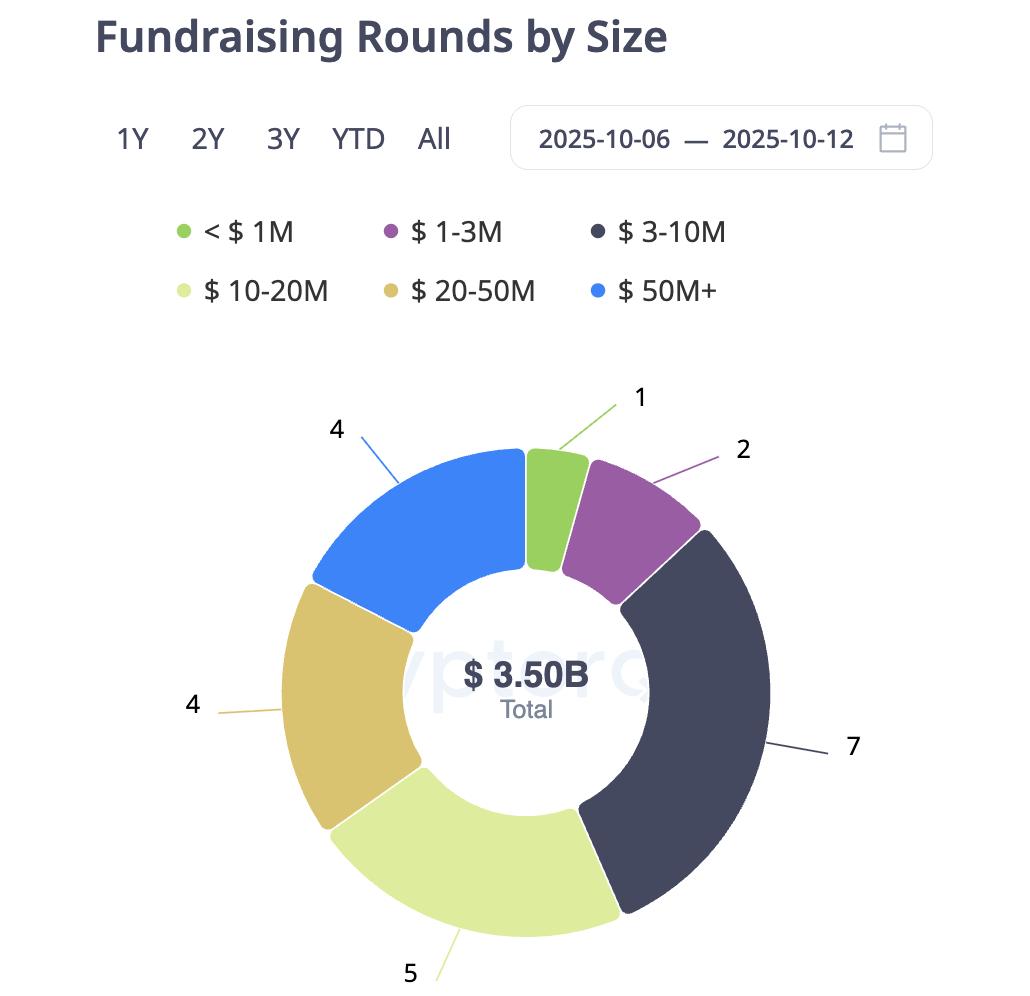Click the start date 2025-10-06 field

(604, 139)
